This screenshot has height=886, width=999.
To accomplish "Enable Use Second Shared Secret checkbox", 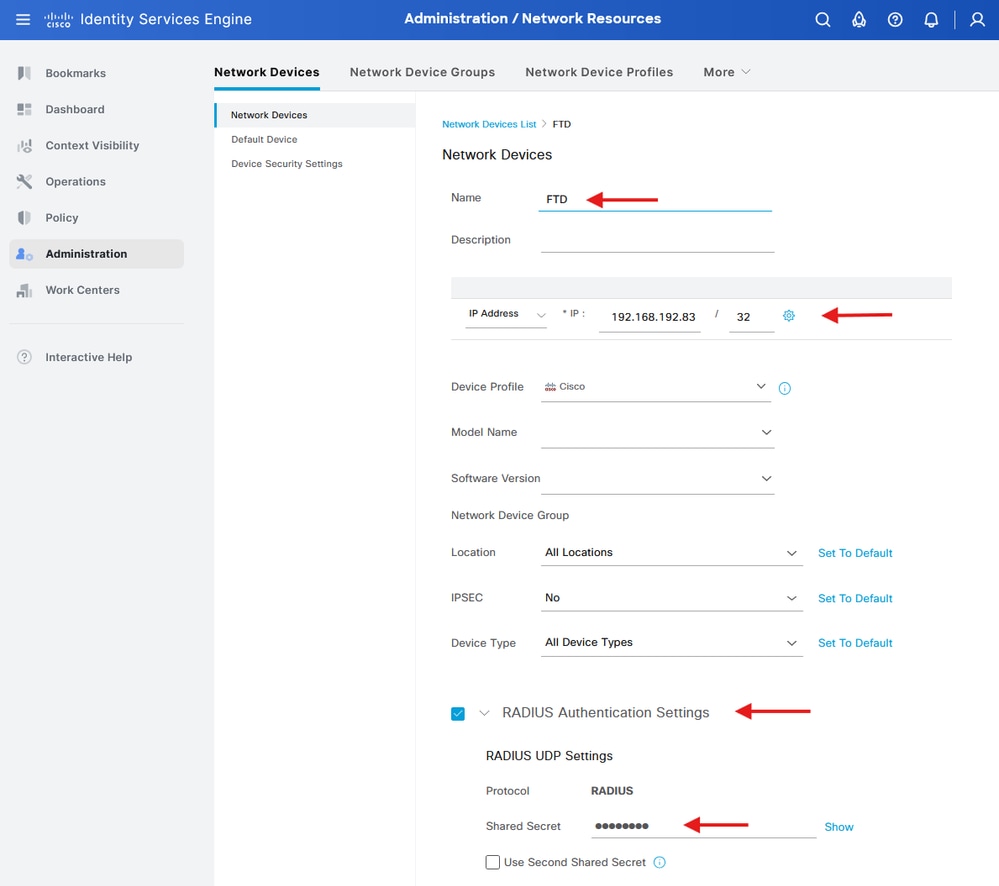I will (x=492, y=862).
